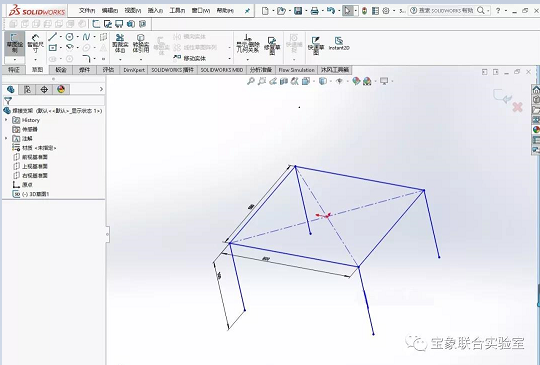Toggle the Sketch (草图绘制) mode button

pos(14,43)
